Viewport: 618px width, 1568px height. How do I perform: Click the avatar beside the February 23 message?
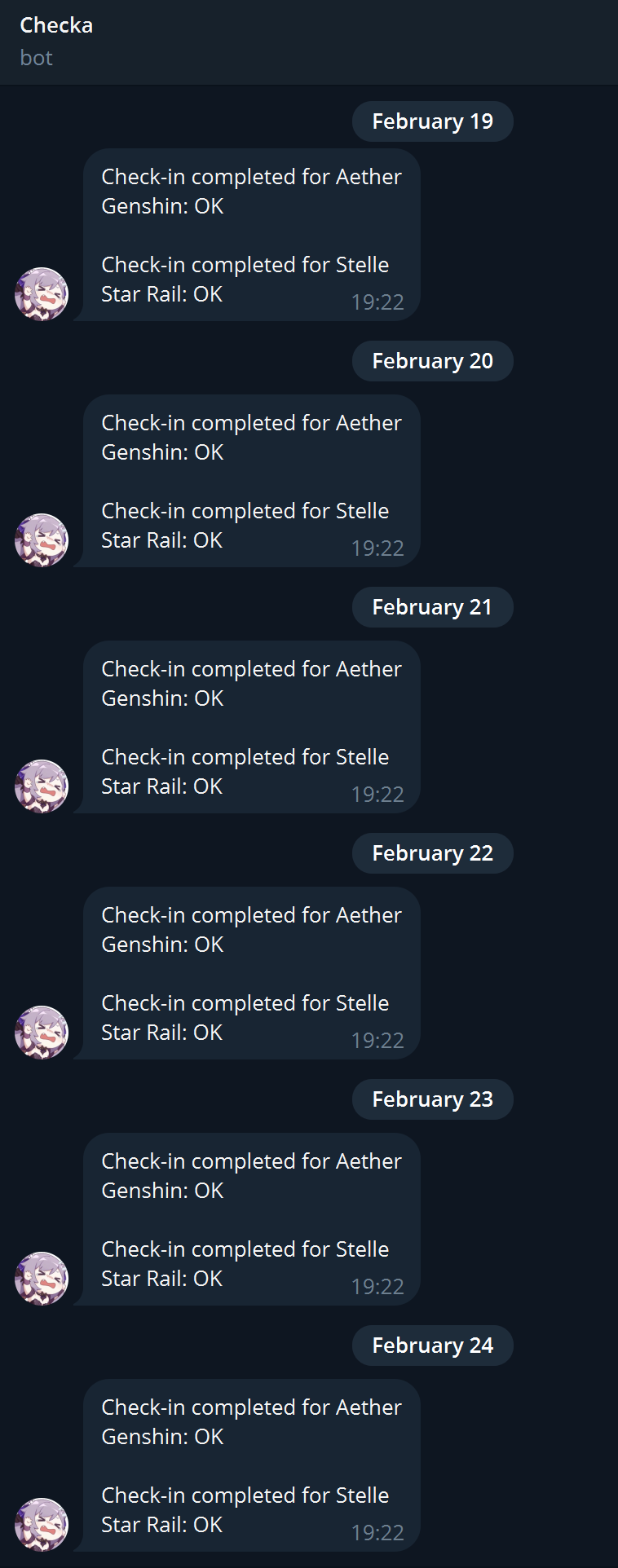click(42, 1279)
